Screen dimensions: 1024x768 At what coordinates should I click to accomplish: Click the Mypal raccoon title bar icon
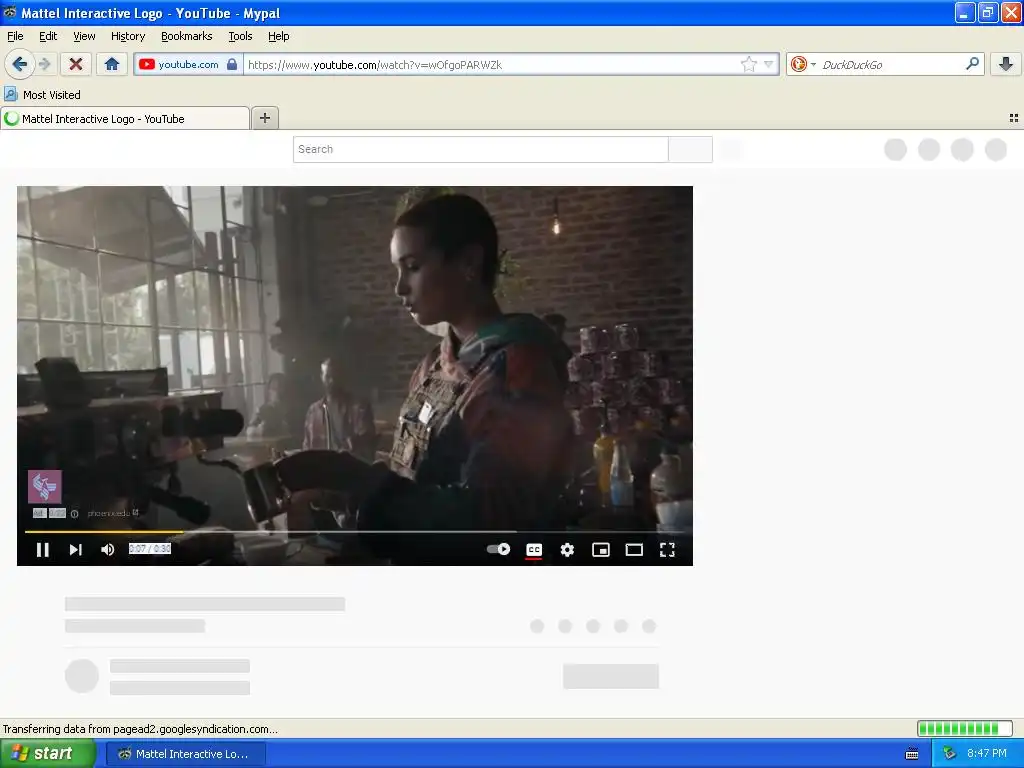10,12
